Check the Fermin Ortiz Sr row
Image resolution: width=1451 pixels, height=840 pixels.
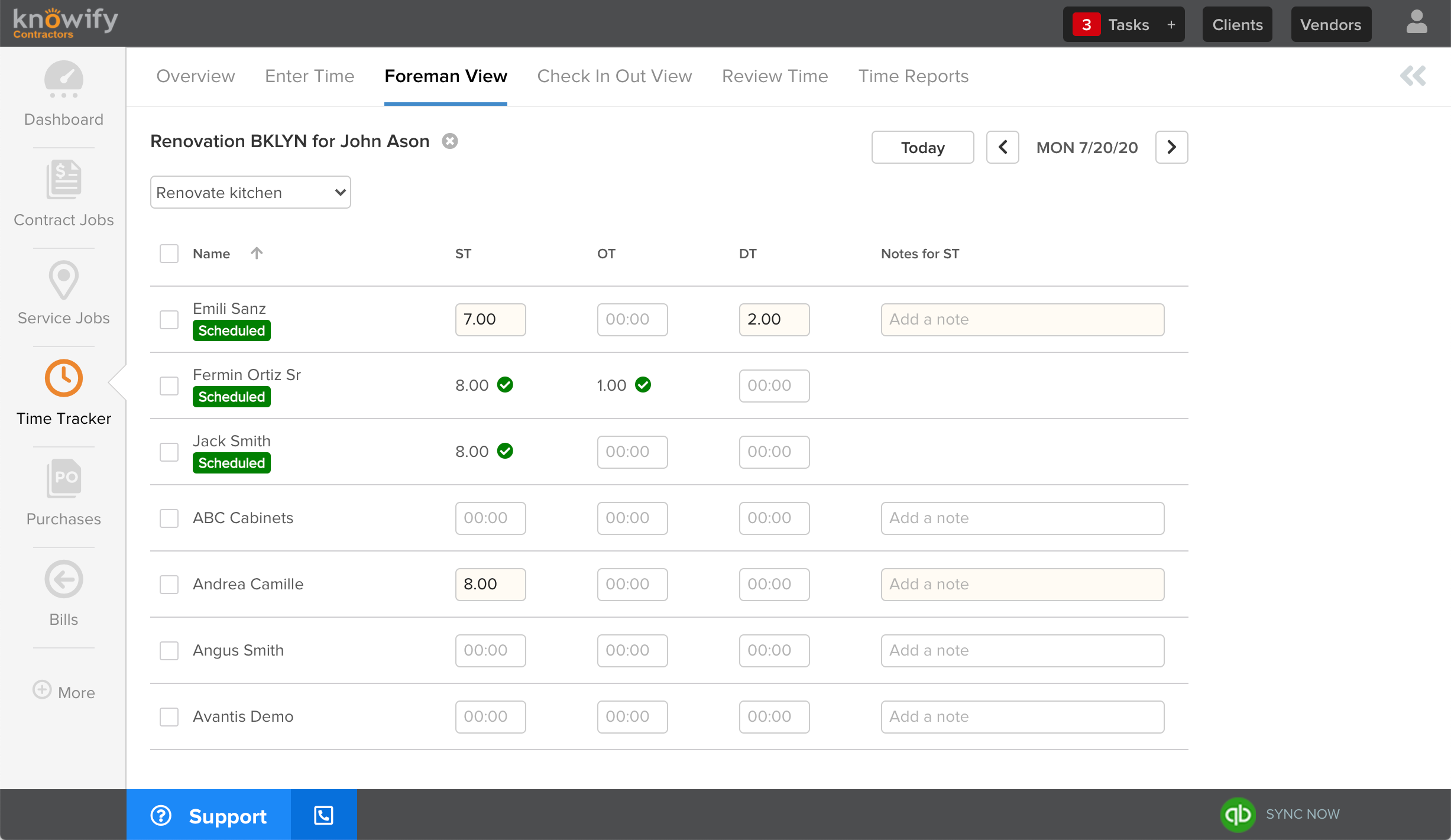(169, 386)
